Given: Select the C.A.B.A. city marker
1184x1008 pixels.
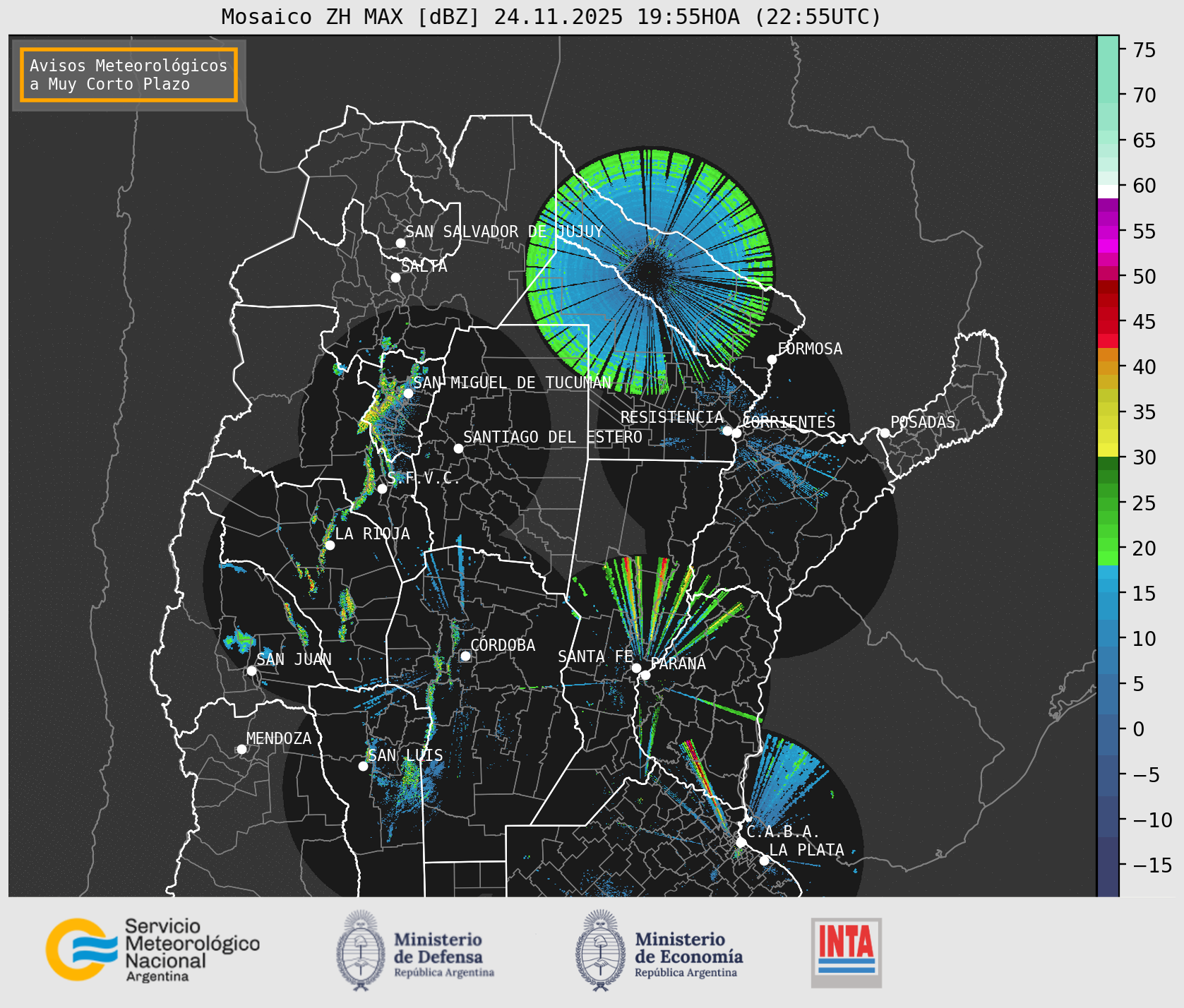Looking at the screenshot, I should [x=741, y=842].
